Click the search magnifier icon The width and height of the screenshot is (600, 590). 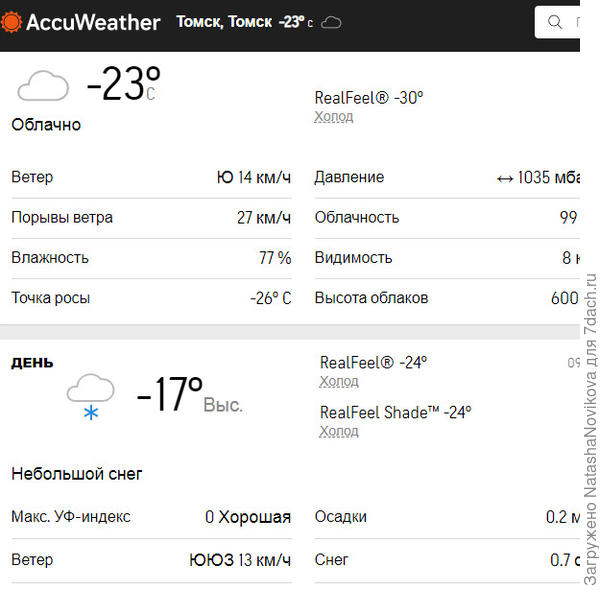555,22
